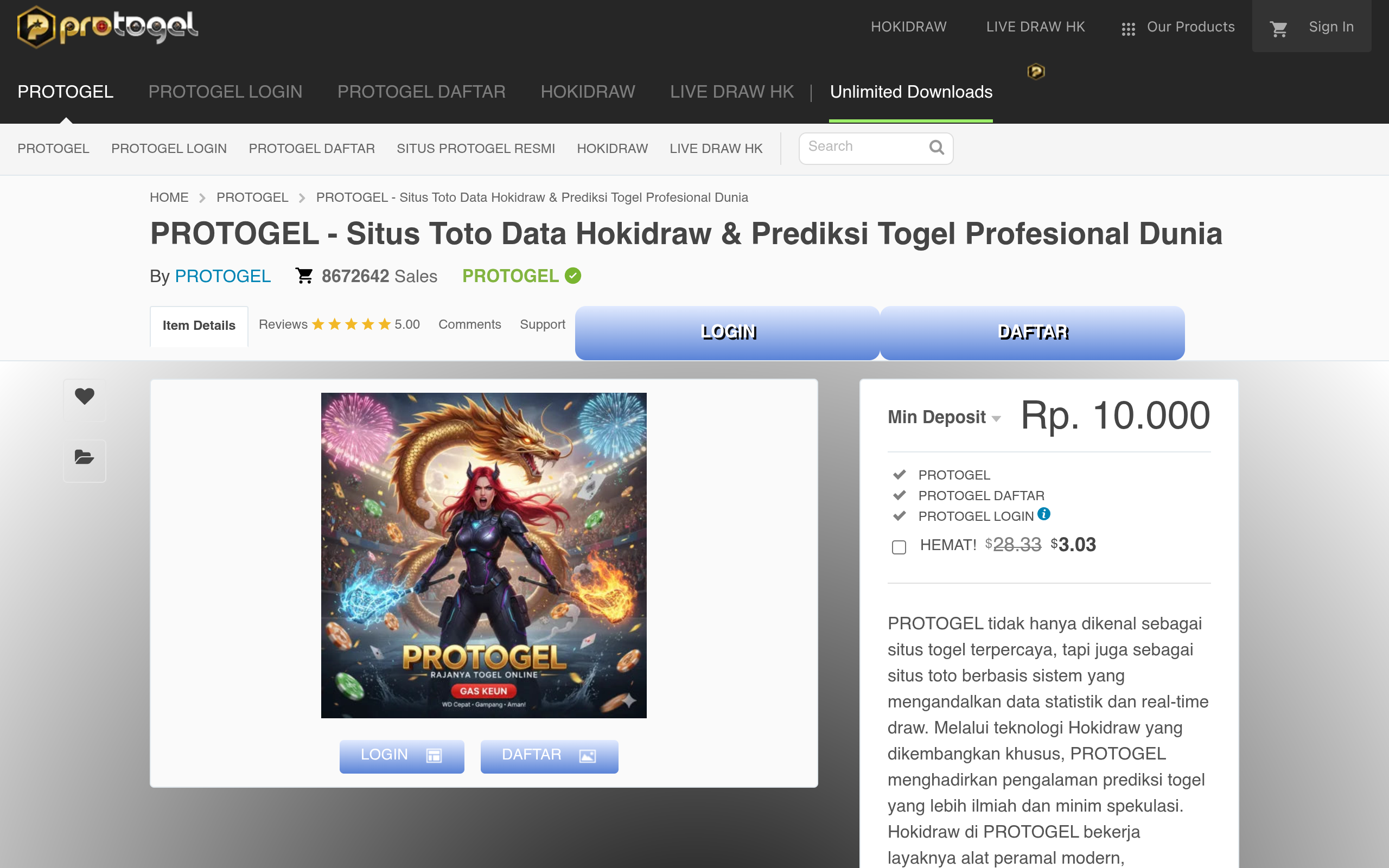Select LIVE DRAW HK in light sub-navigation
The width and height of the screenshot is (1389, 868).
(716, 149)
